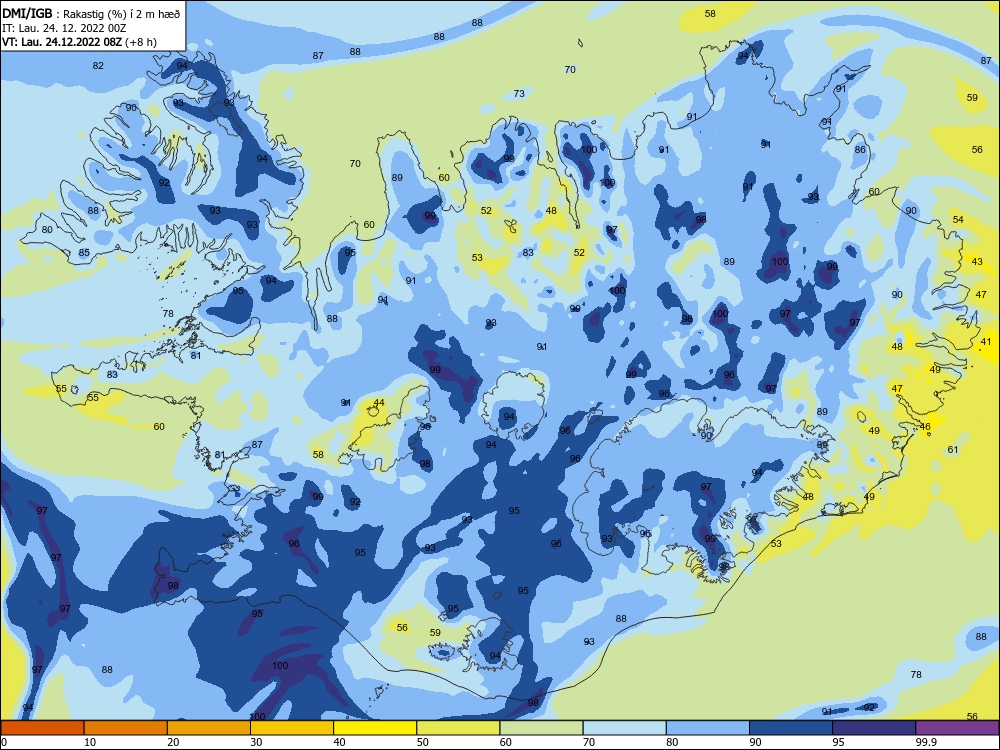Select the '70' legend tick label

589,742
